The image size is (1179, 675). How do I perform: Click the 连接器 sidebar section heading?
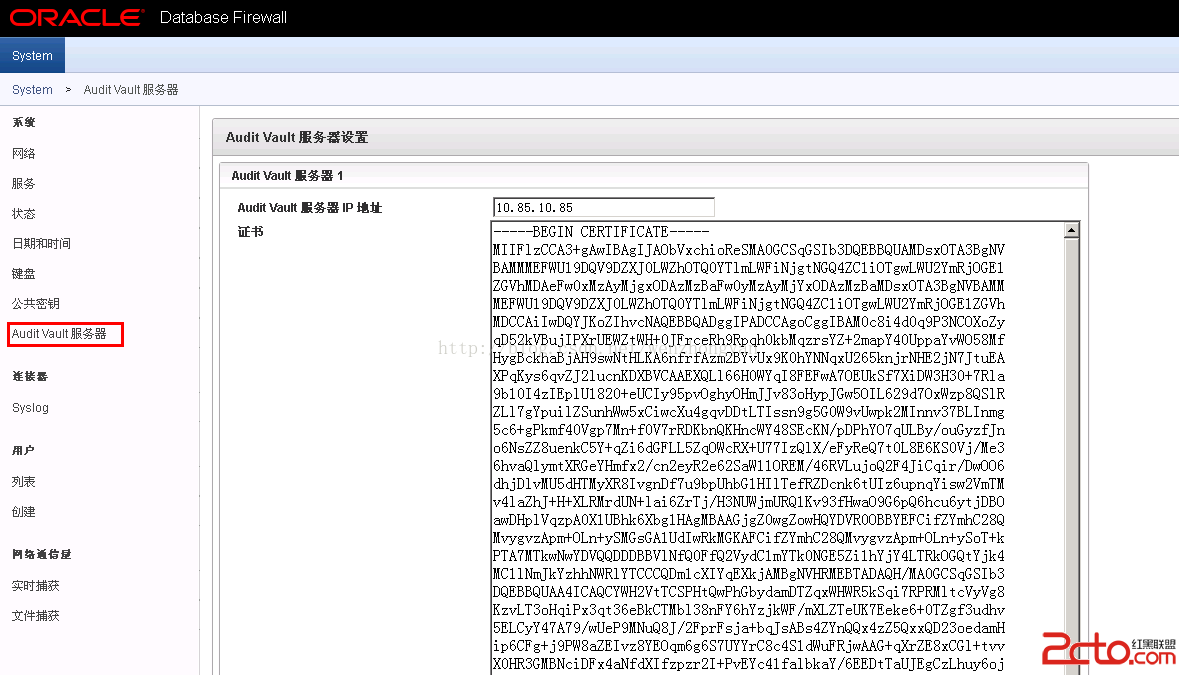(29, 376)
